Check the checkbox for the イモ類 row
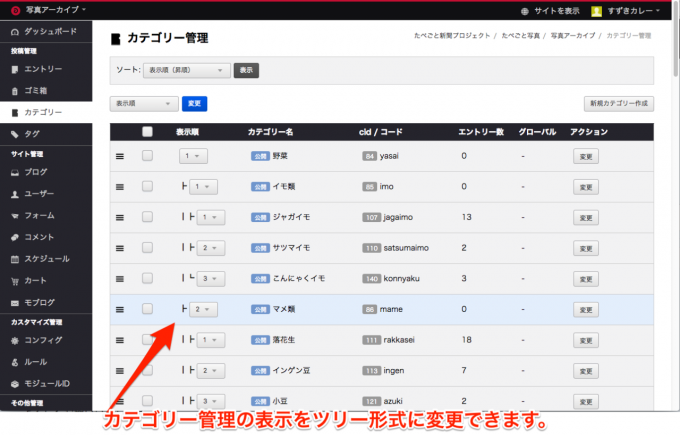The width and height of the screenshot is (680, 435). tap(148, 186)
